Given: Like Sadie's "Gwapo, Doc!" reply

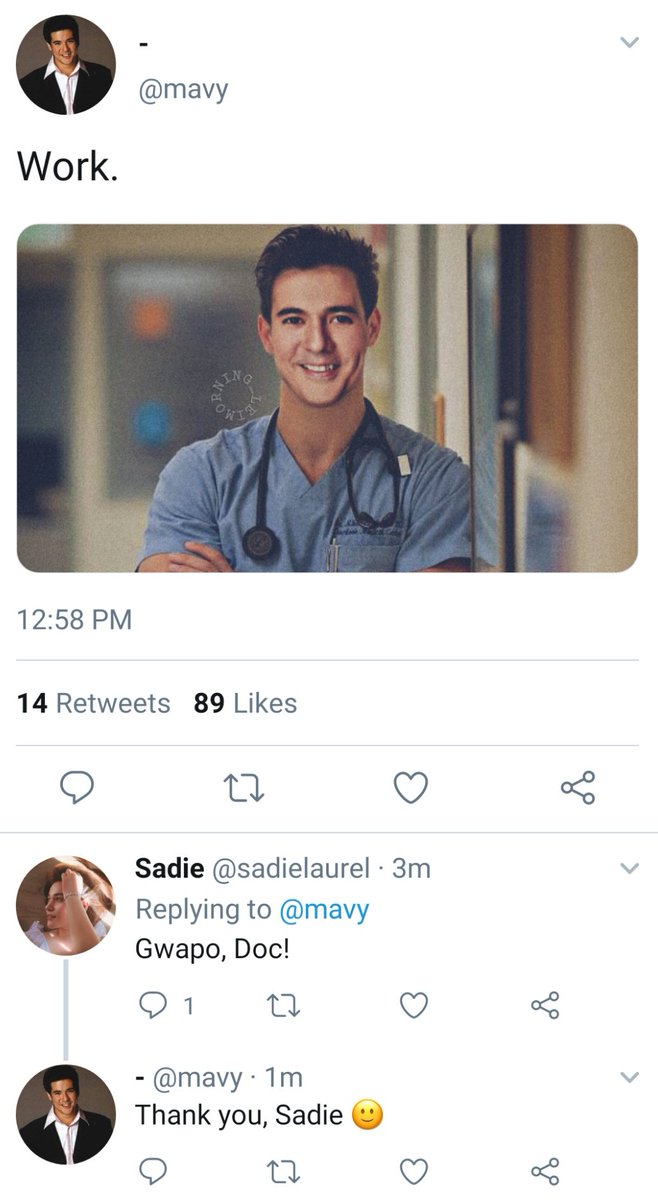Looking at the screenshot, I should pos(414,1005).
